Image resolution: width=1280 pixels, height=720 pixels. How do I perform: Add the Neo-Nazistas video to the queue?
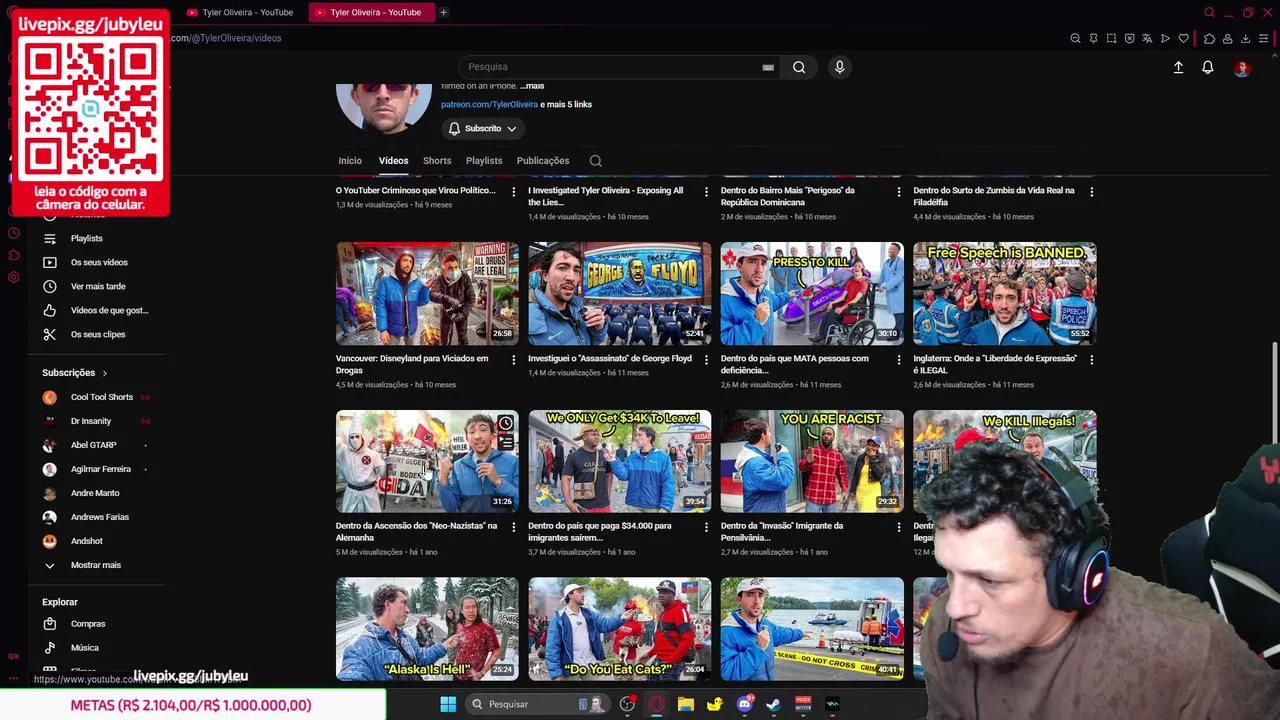coord(506,443)
